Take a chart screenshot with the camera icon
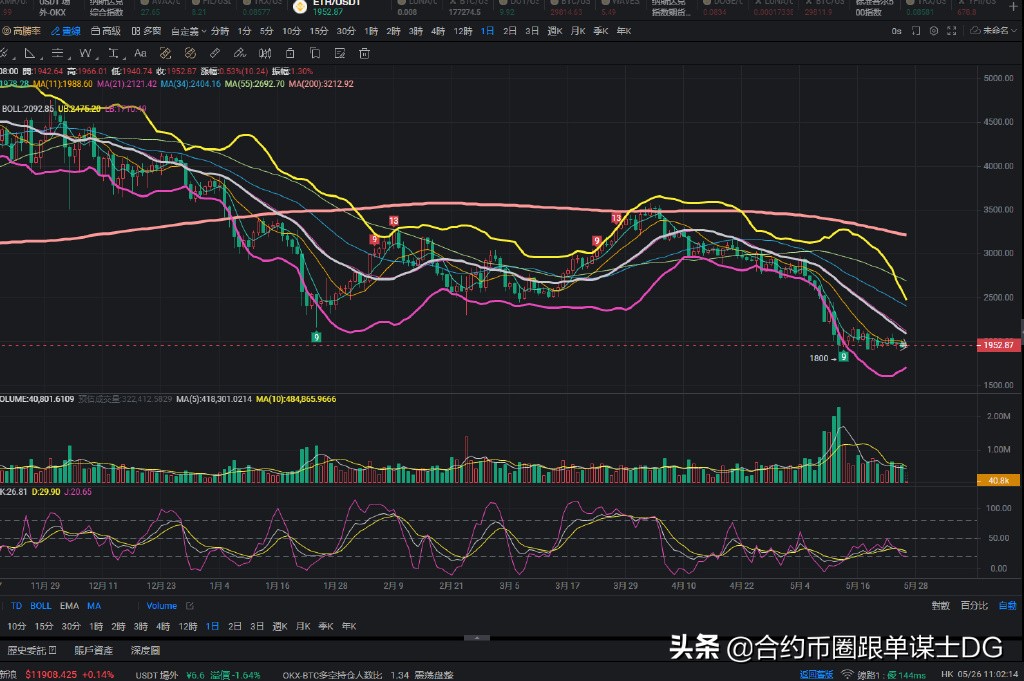Screen dimensions: 1024x681 coord(916,31)
